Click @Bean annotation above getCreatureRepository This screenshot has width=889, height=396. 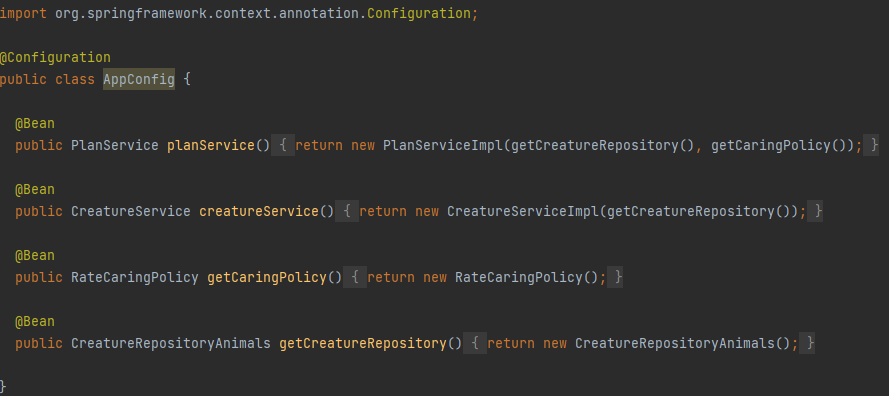coord(35,322)
